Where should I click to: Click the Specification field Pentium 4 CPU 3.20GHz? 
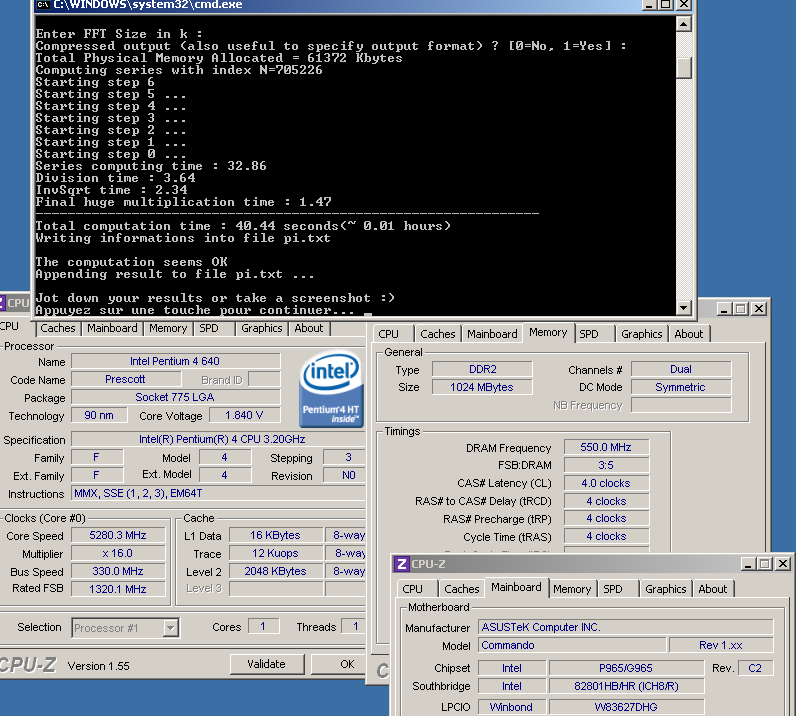click(219, 439)
